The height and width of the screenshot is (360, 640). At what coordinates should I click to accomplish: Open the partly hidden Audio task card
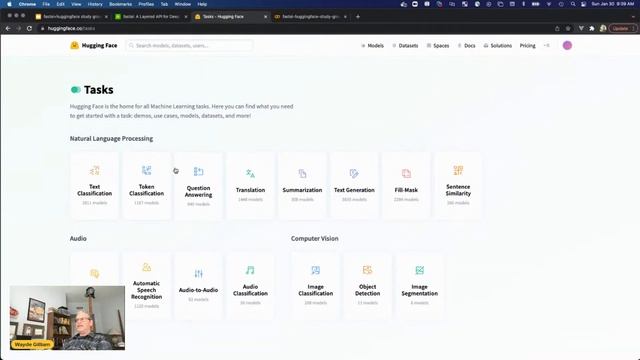pyautogui.click(x=94, y=269)
